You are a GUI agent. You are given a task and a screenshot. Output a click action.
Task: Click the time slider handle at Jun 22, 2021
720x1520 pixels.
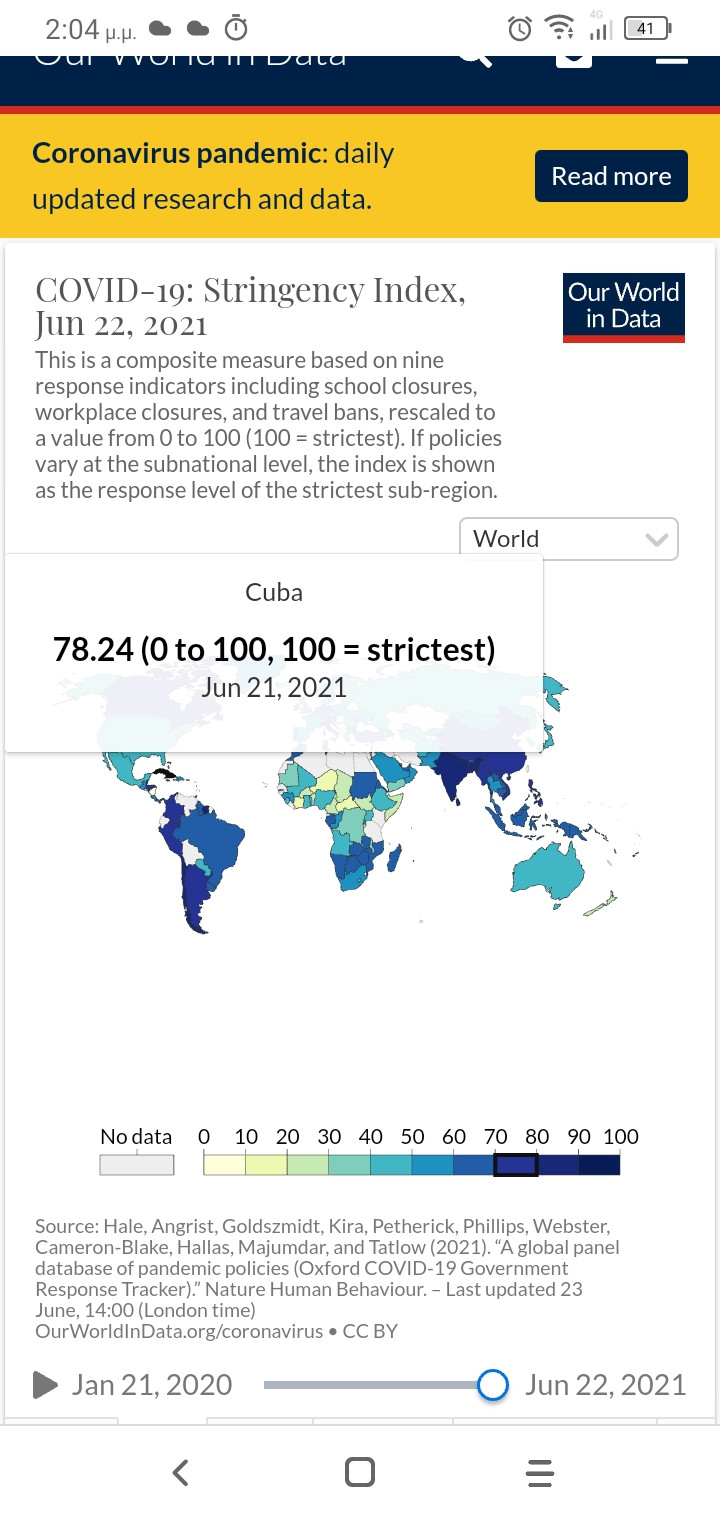pos(493,1385)
